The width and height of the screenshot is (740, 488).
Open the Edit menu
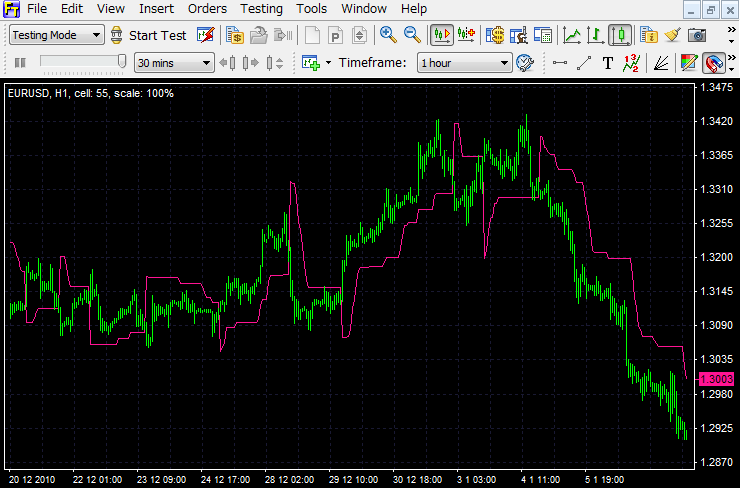(x=72, y=8)
